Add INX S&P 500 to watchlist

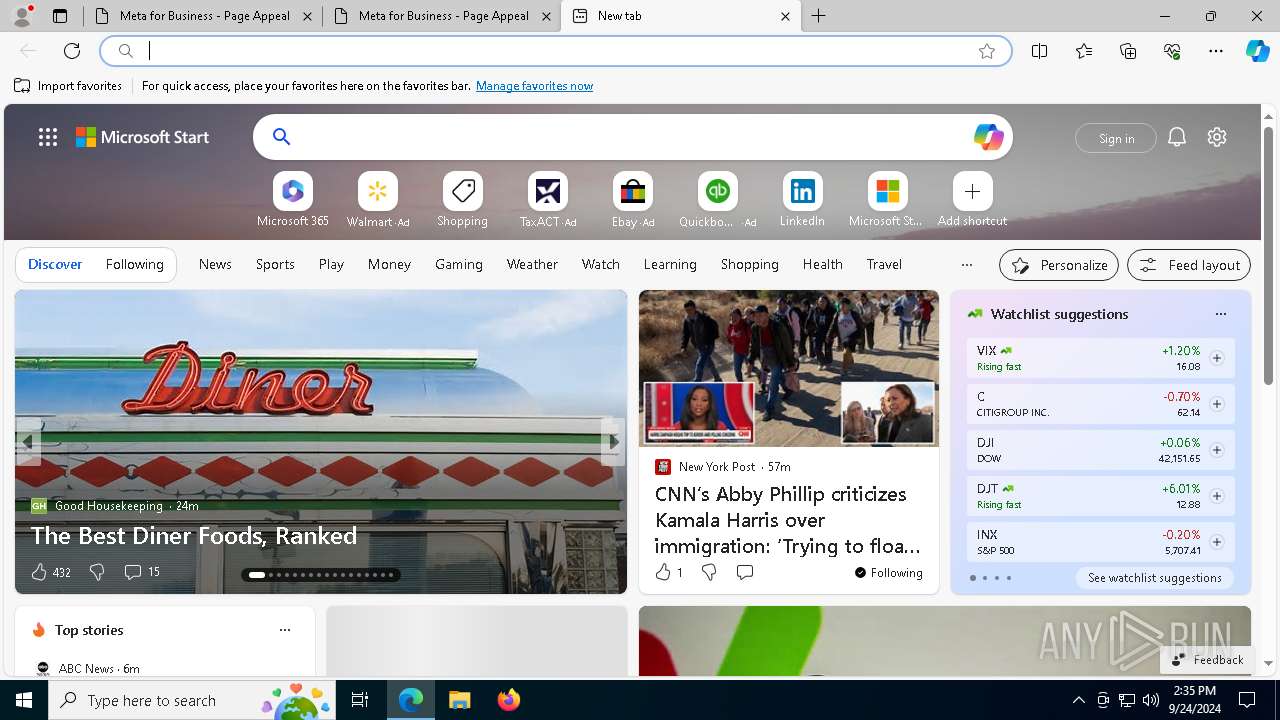point(1216,542)
